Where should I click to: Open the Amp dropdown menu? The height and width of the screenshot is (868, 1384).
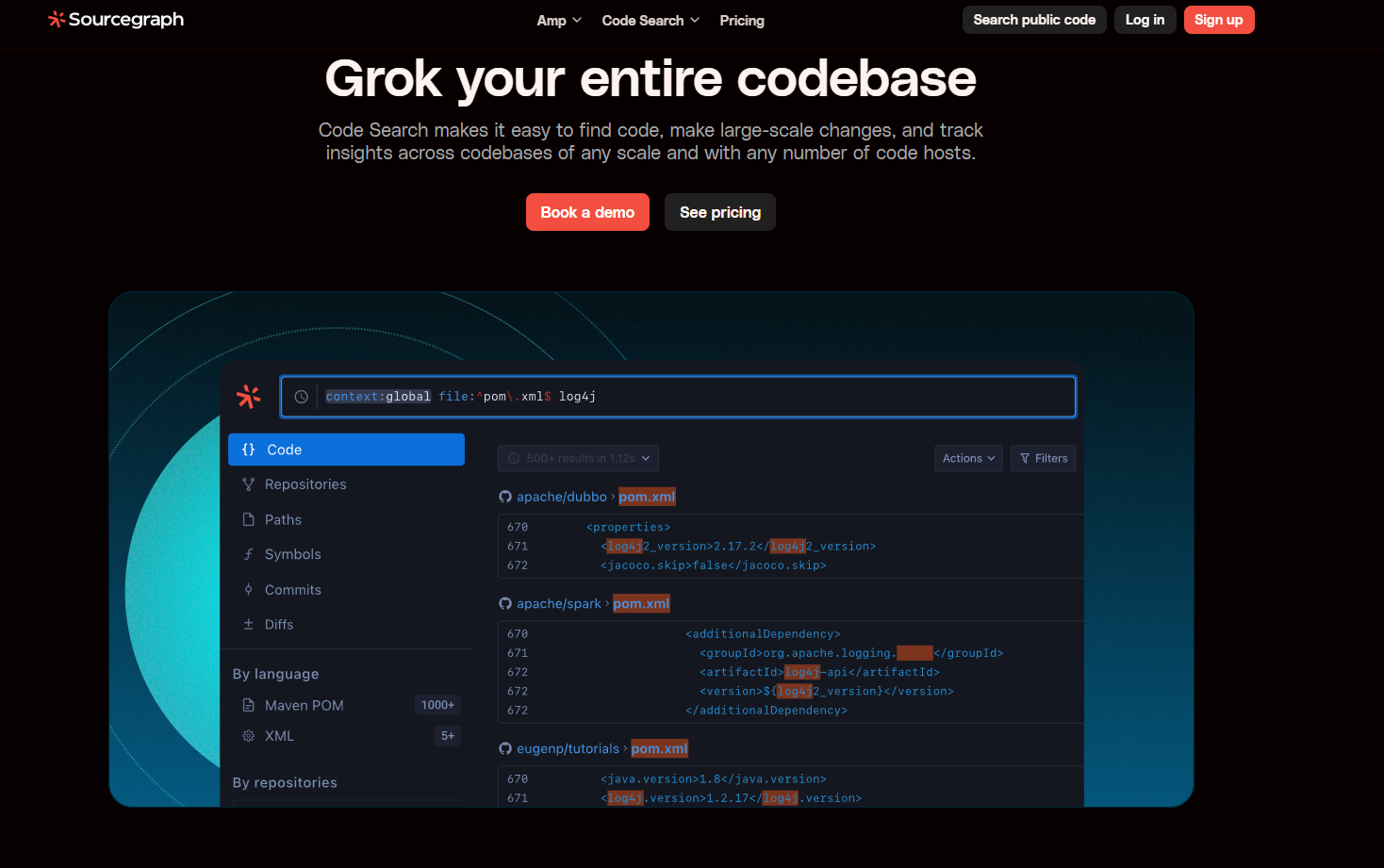point(559,21)
